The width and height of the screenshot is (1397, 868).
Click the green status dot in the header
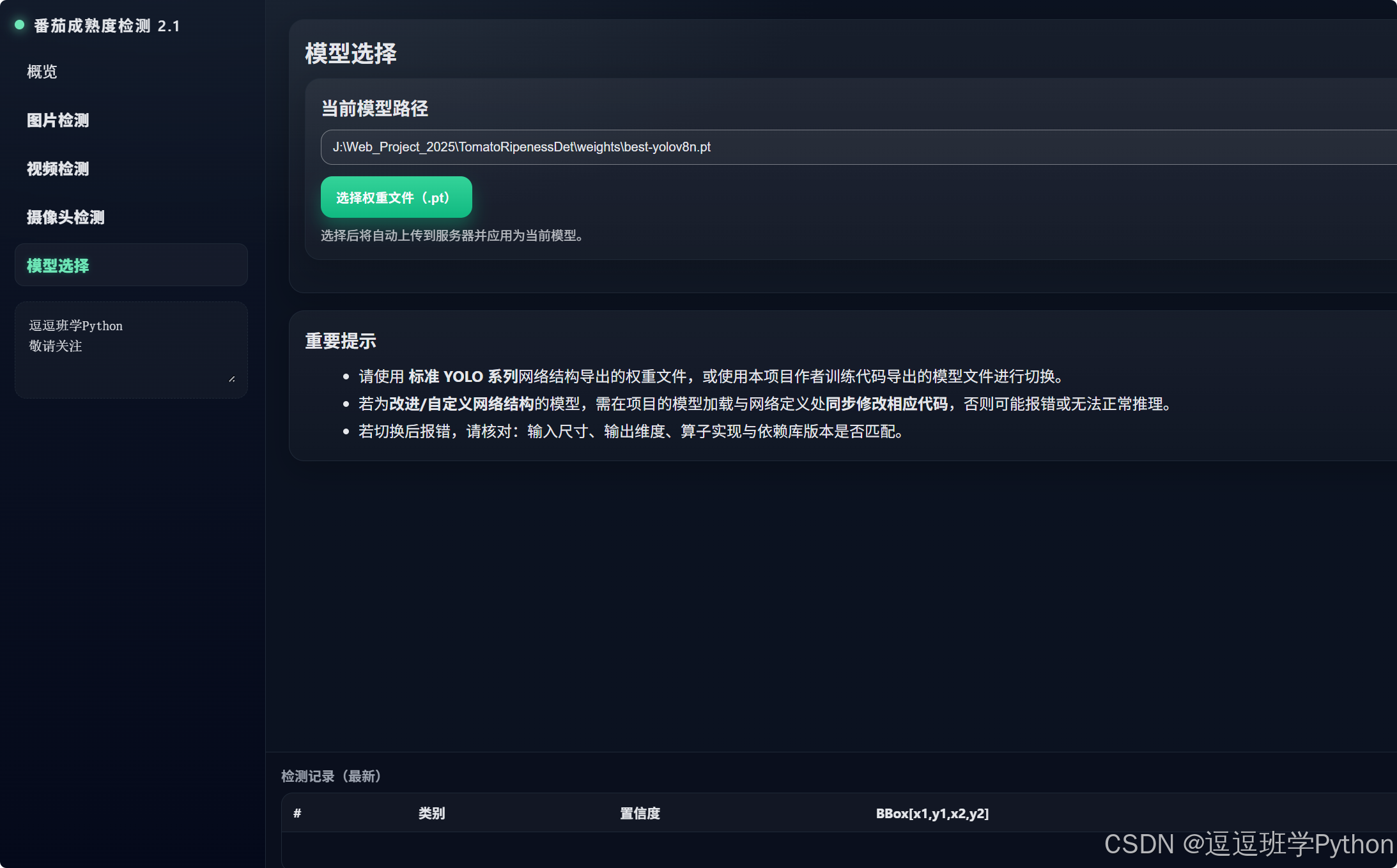click(x=20, y=25)
